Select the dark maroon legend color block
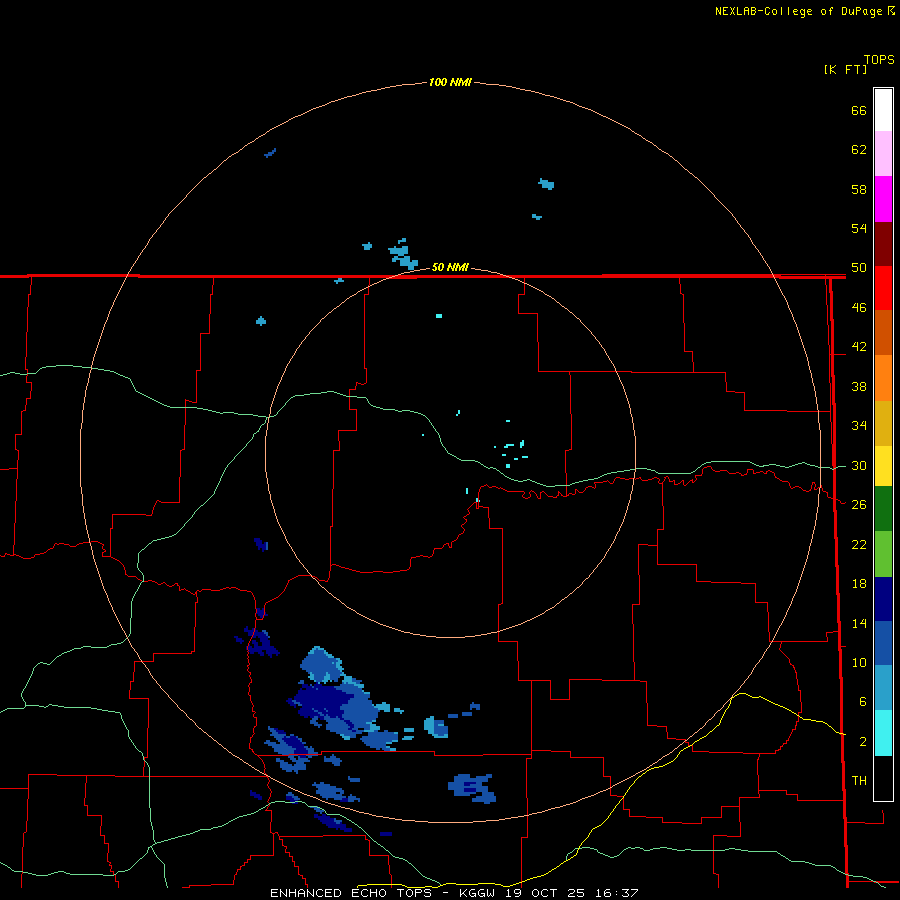Image resolution: width=900 pixels, height=900 pixels. tap(883, 245)
